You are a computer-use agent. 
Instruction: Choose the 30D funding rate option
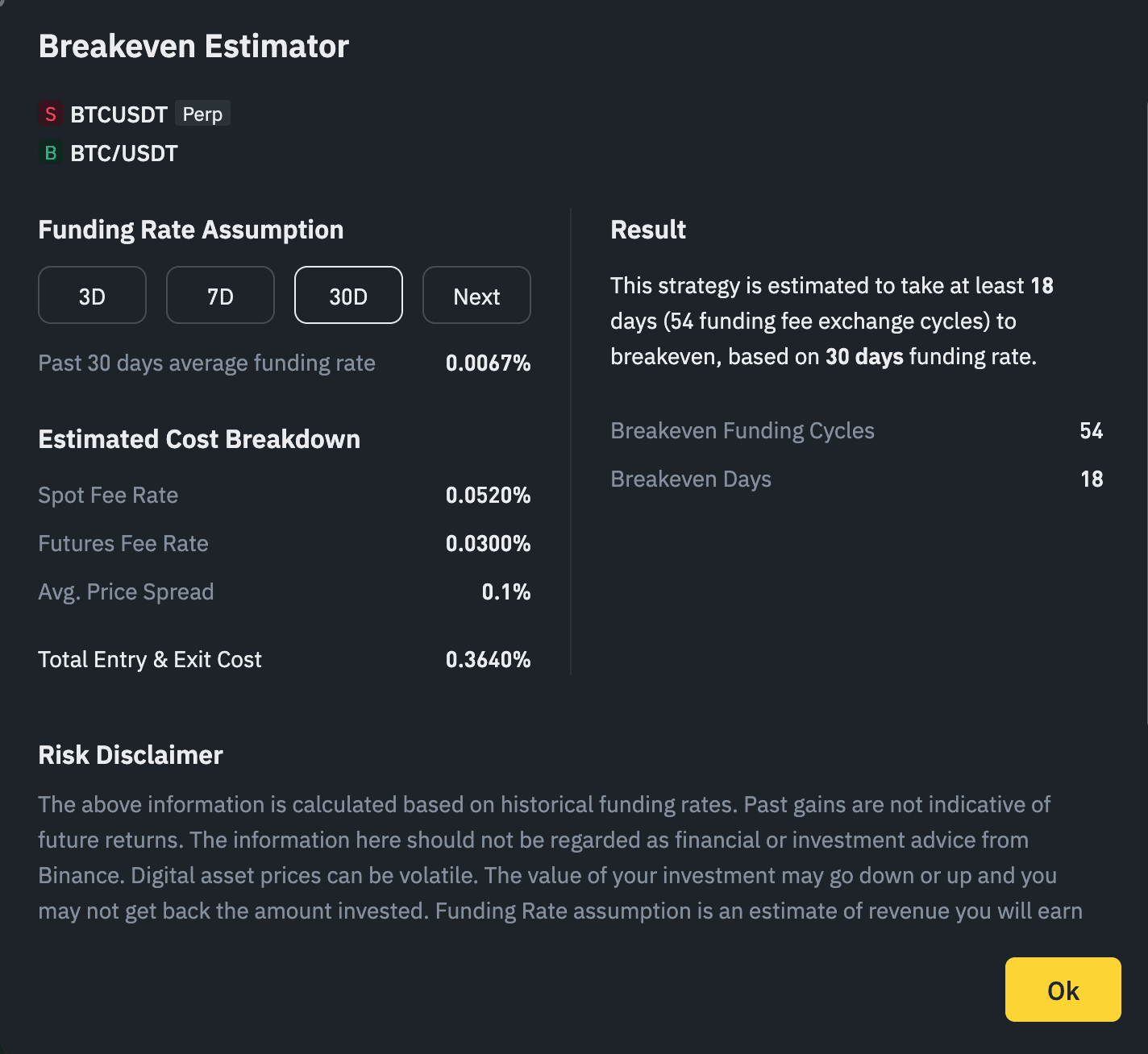pos(348,296)
